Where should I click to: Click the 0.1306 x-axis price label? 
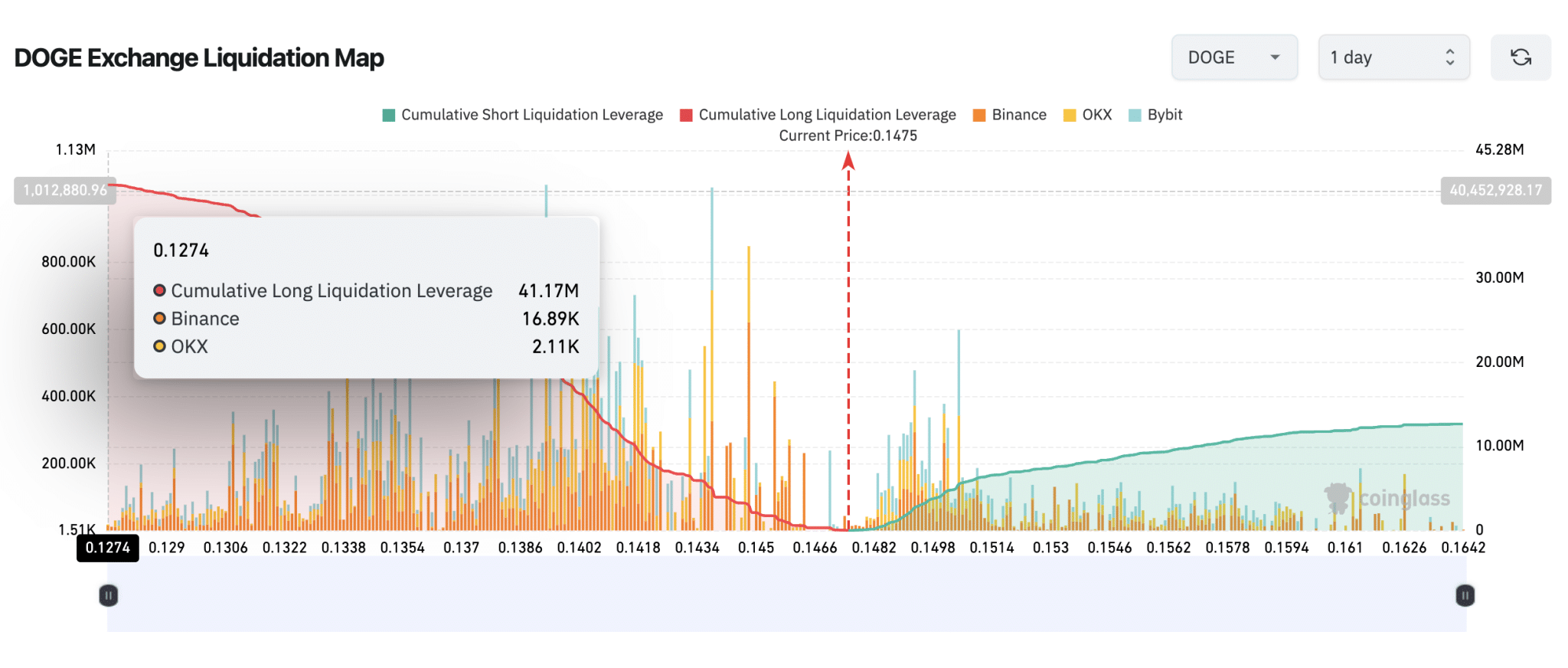click(226, 548)
